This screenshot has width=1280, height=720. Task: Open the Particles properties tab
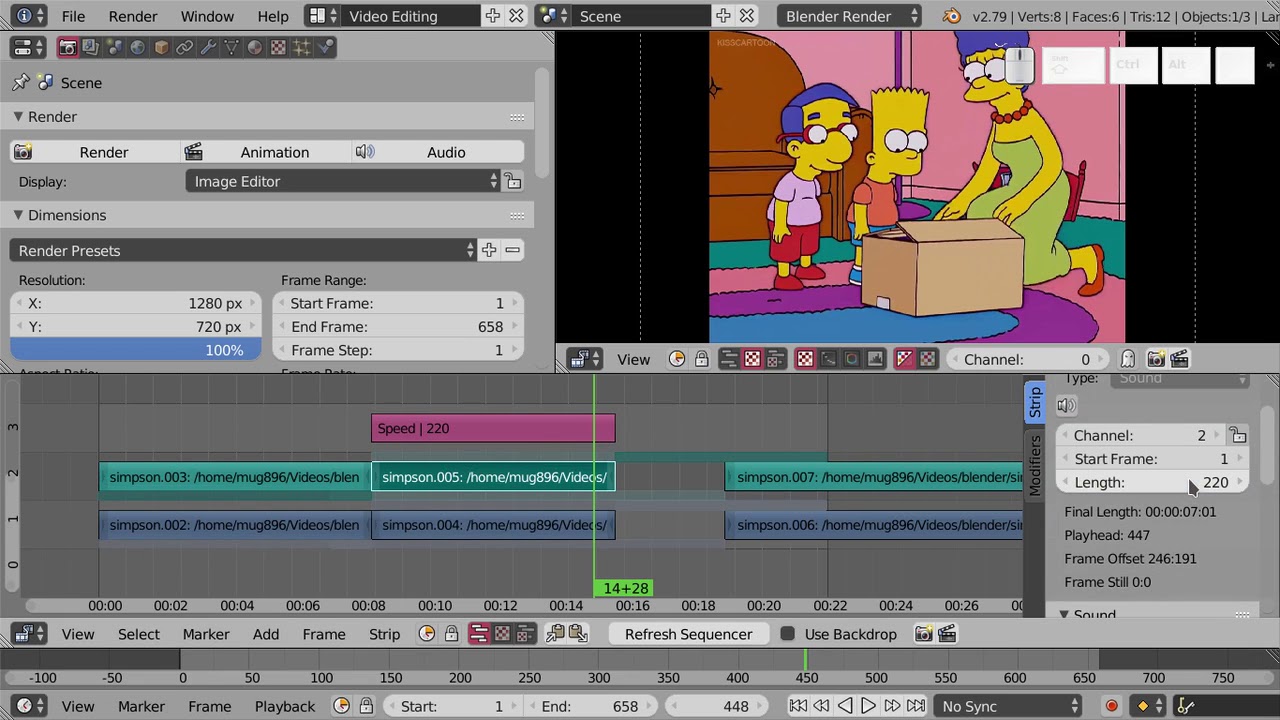[302, 47]
